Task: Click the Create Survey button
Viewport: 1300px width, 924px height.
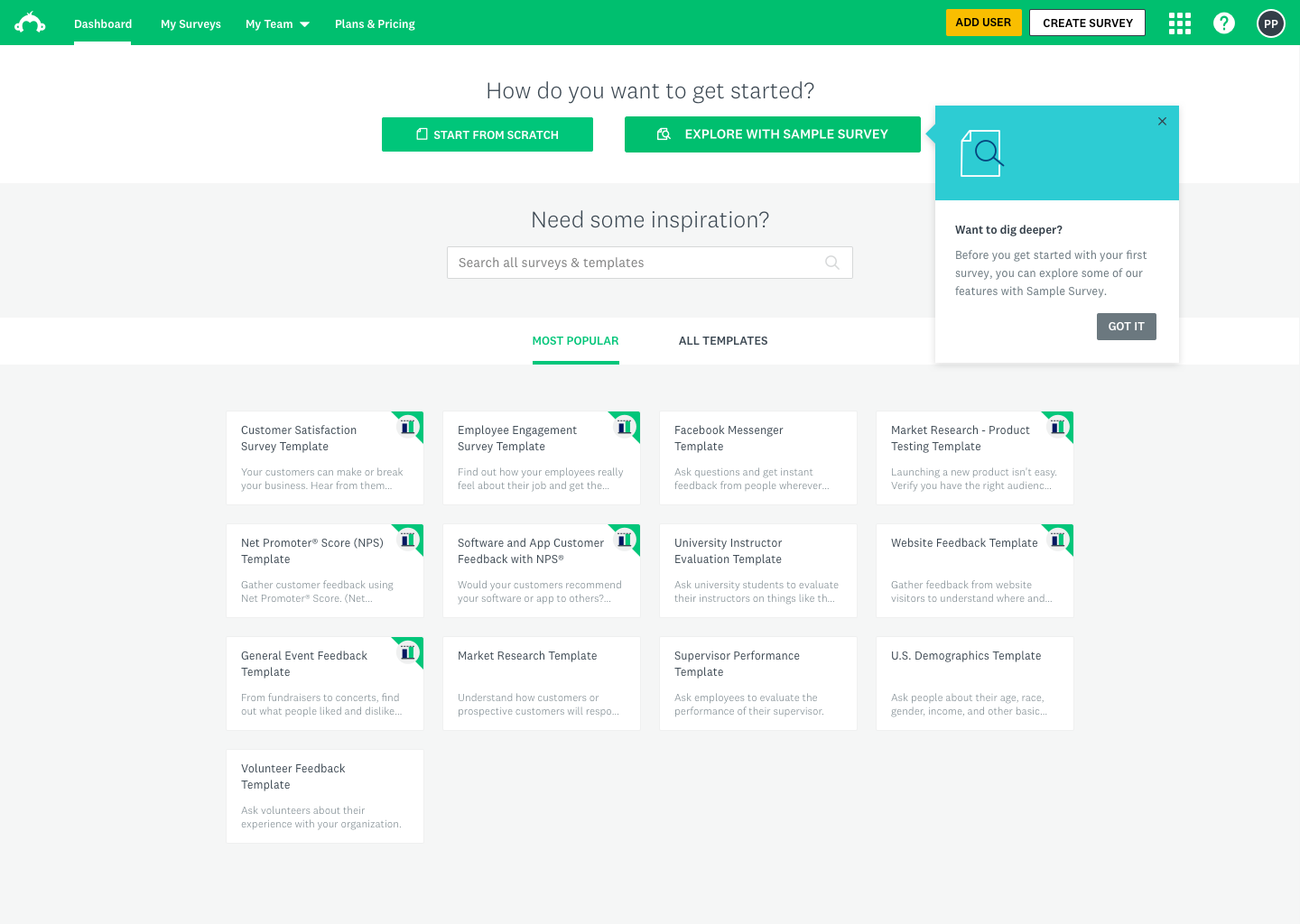Action: click(1087, 23)
